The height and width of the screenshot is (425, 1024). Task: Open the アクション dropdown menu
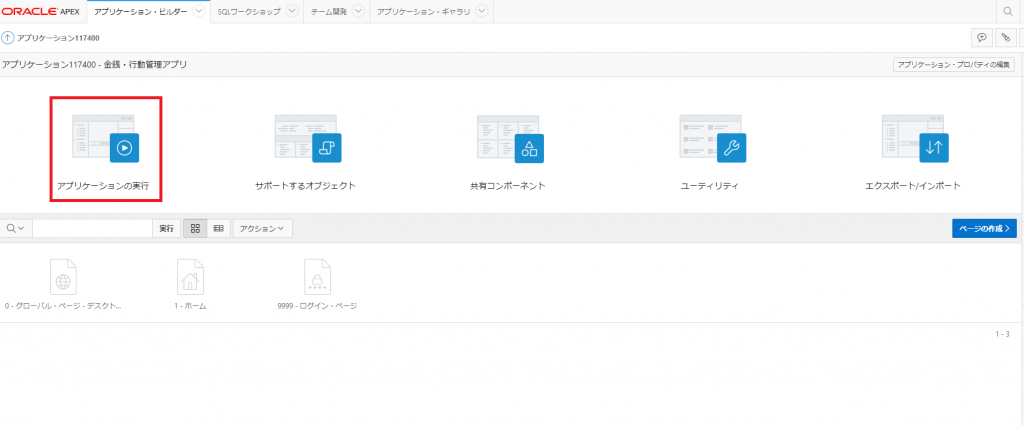(x=263, y=228)
